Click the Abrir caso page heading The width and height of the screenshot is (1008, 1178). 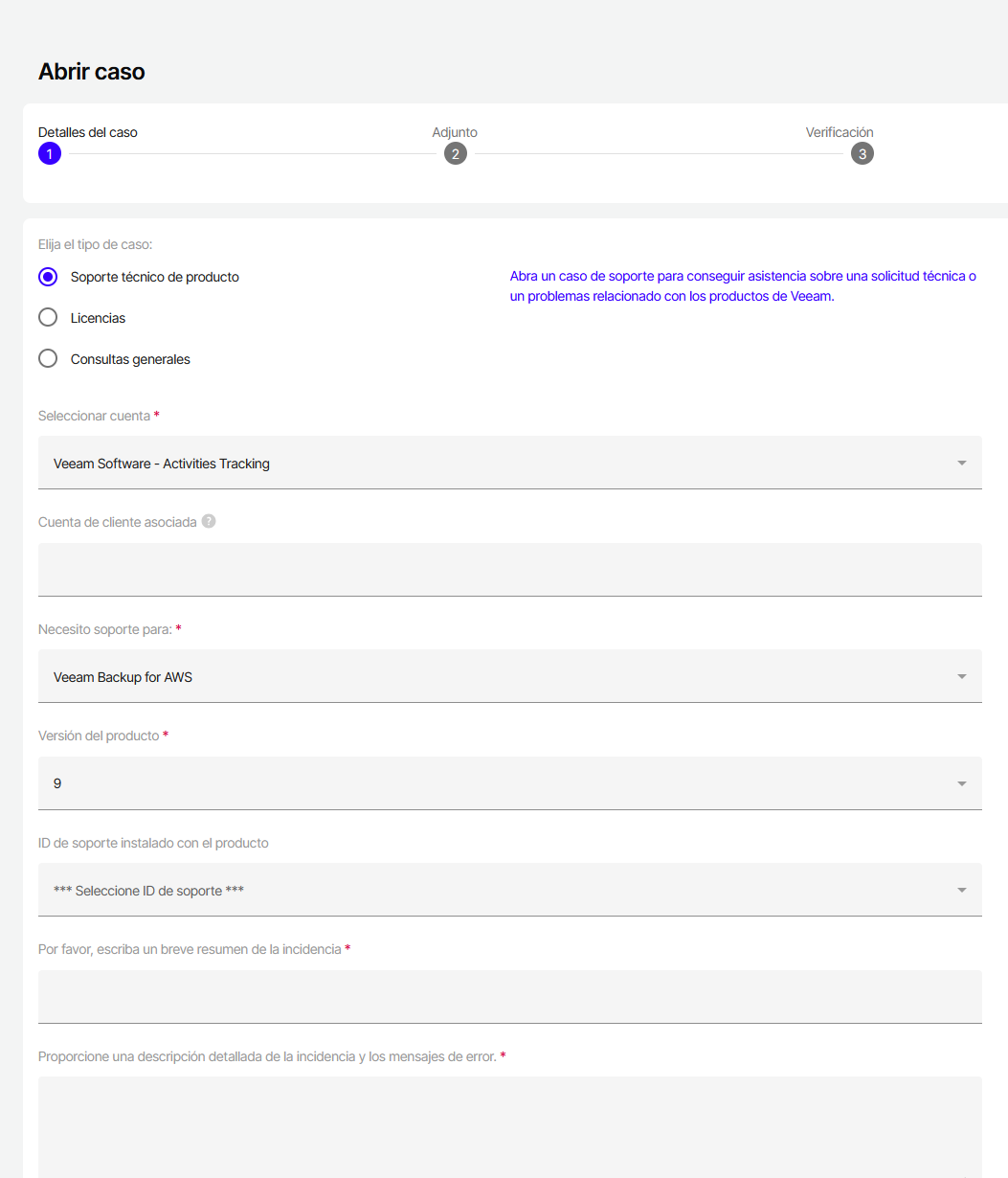[x=92, y=72]
